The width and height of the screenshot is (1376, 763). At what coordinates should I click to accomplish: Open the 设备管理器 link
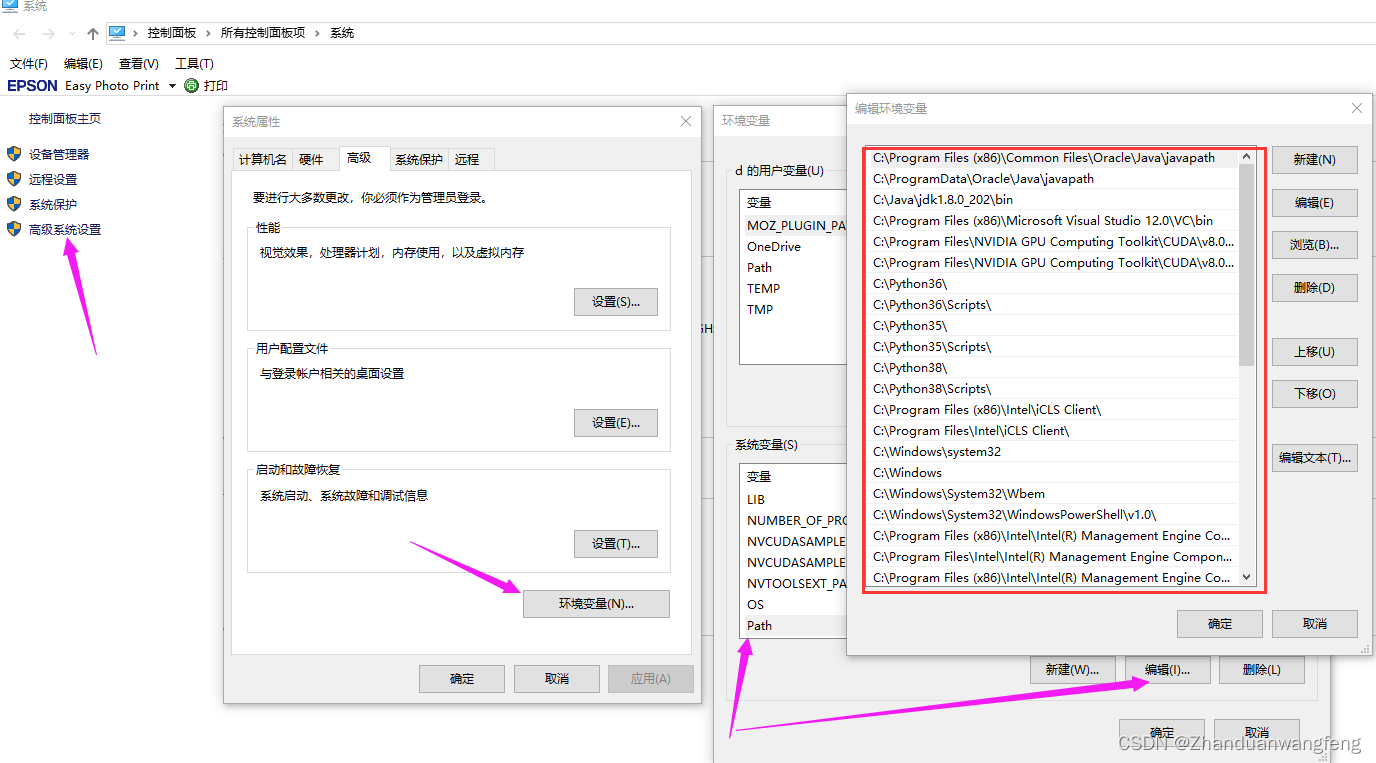(x=59, y=155)
